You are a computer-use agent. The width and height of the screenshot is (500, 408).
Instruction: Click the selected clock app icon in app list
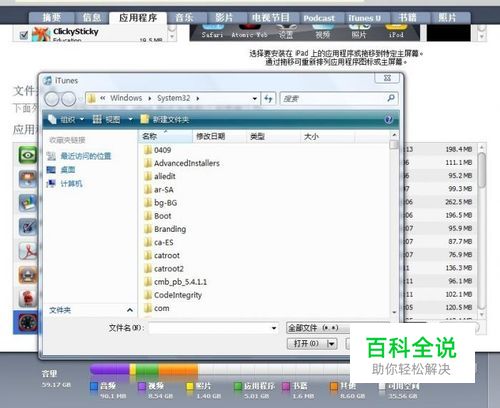tap(28, 322)
